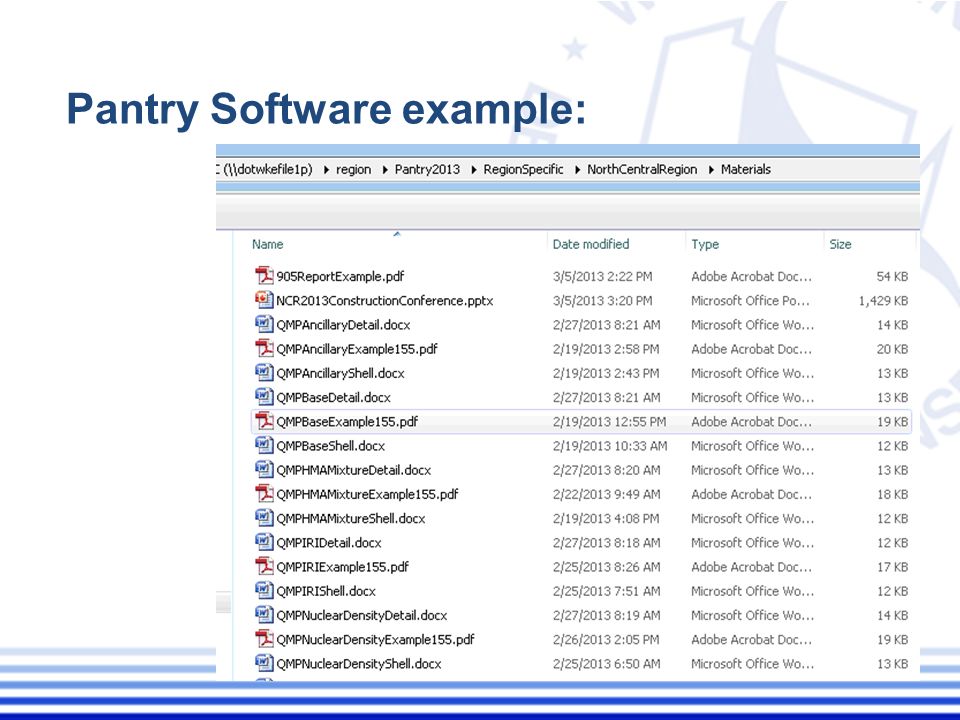This screenshot has height=720, width=960.
Task: Jump to NorthCentralRegion in the address path
Action: [x=642, y=170]
